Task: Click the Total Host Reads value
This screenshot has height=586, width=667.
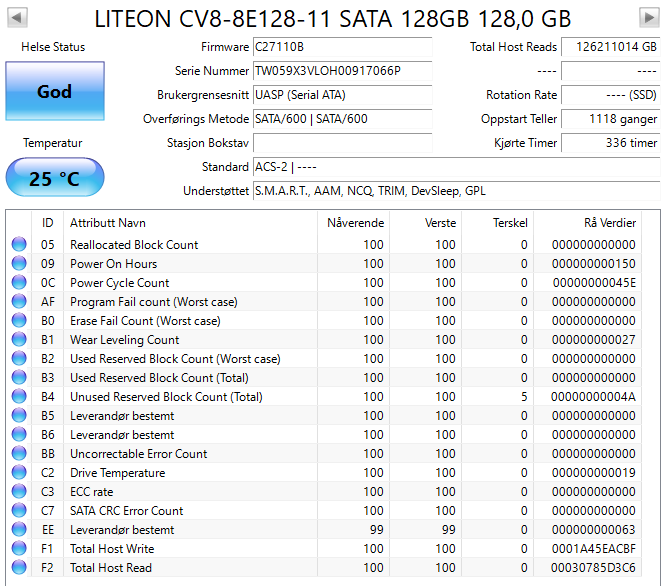Action: 610,47
